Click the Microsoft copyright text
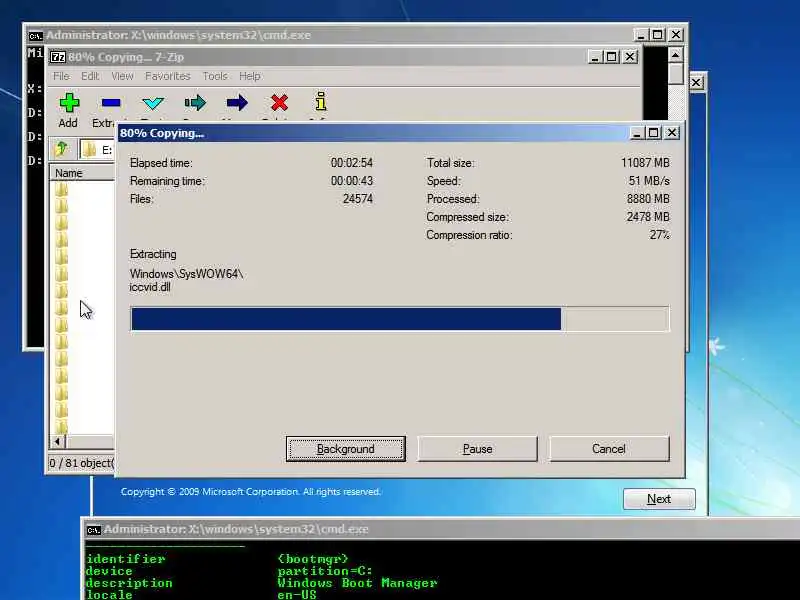This screenshot has width=800, height=600. point(251,492)
